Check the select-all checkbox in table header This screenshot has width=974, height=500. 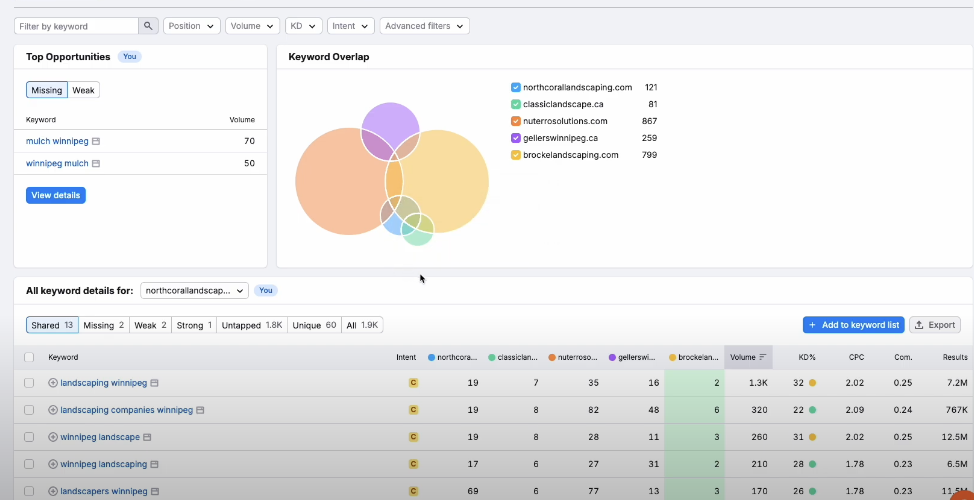[29, 357]
